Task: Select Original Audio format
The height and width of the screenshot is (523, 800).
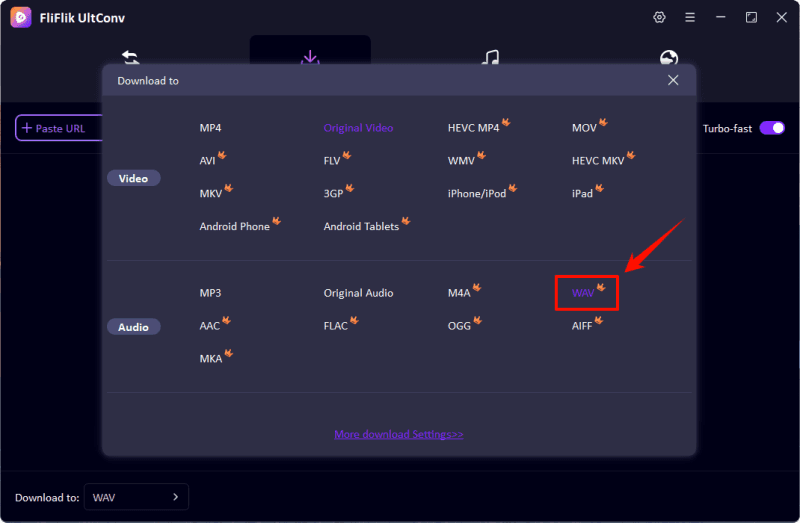Action: click(358, 293)
